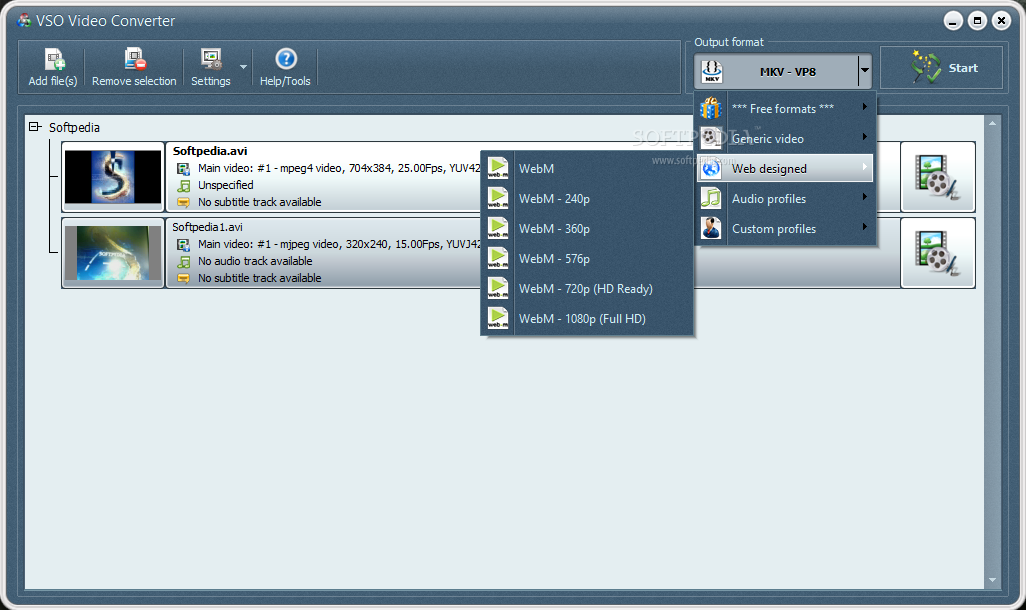This screenshot has height=610, width=1026.
Task: Click the Softpedia group label
Action: point(74,128)
